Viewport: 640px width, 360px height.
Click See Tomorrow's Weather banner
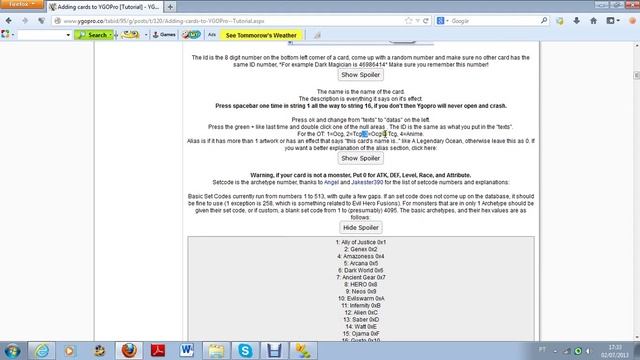(x=261, y=35)
